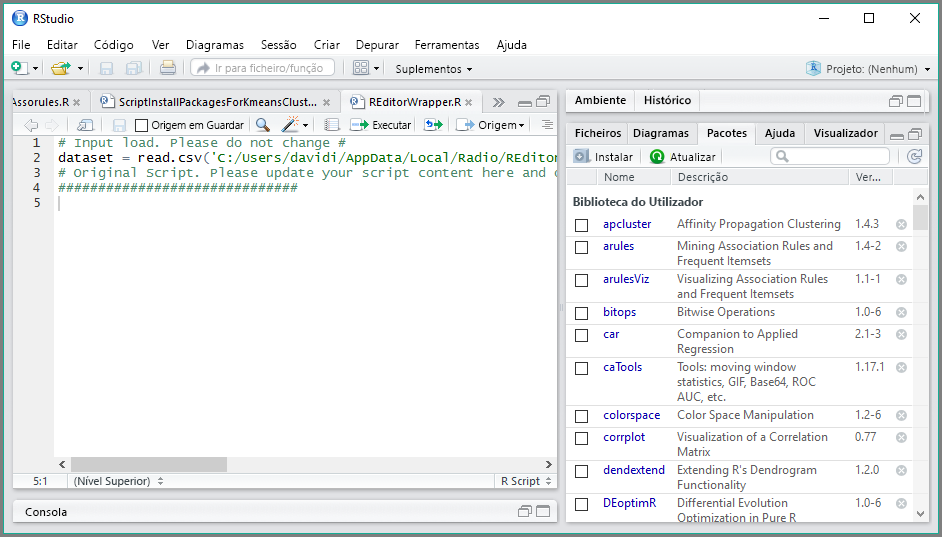Open the code tools magic wand
The image size is (942, 537).
point(291,125)
